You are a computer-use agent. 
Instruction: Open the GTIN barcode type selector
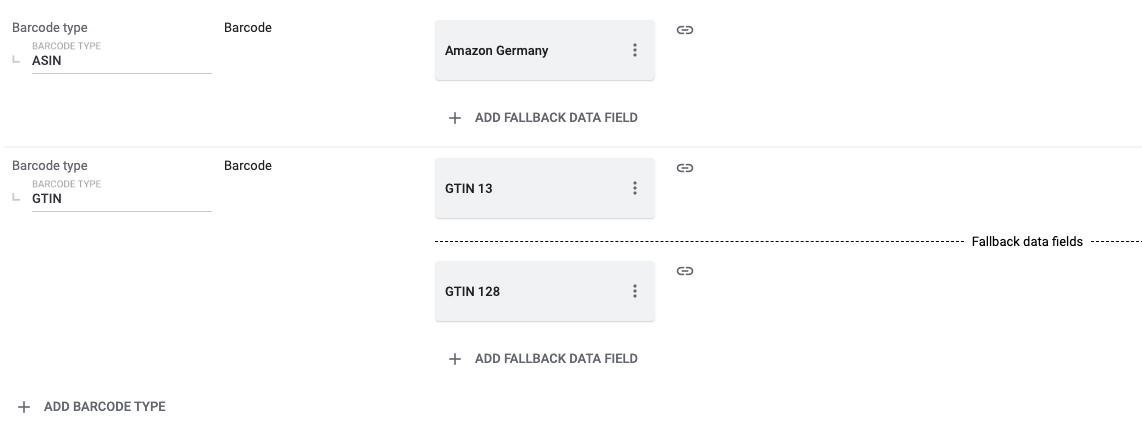122,199
